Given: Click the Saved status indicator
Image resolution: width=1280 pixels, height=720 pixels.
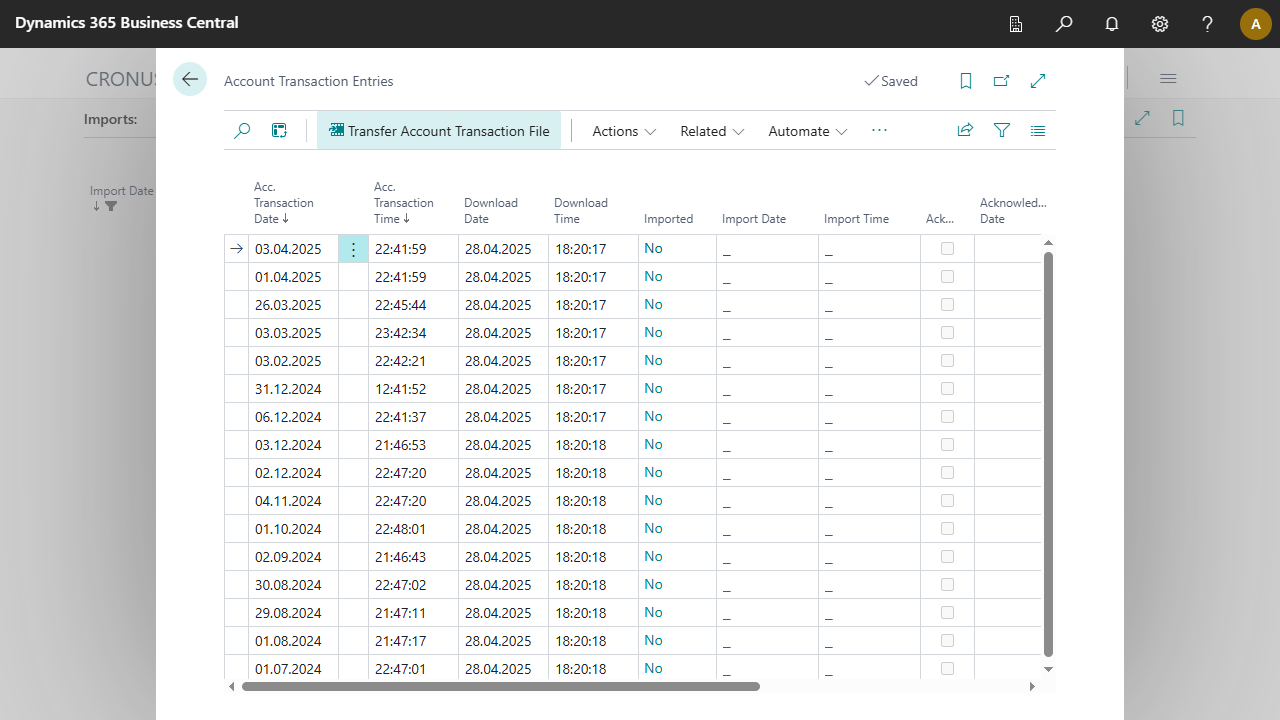Looking at the screenshot, I should 891,81.
